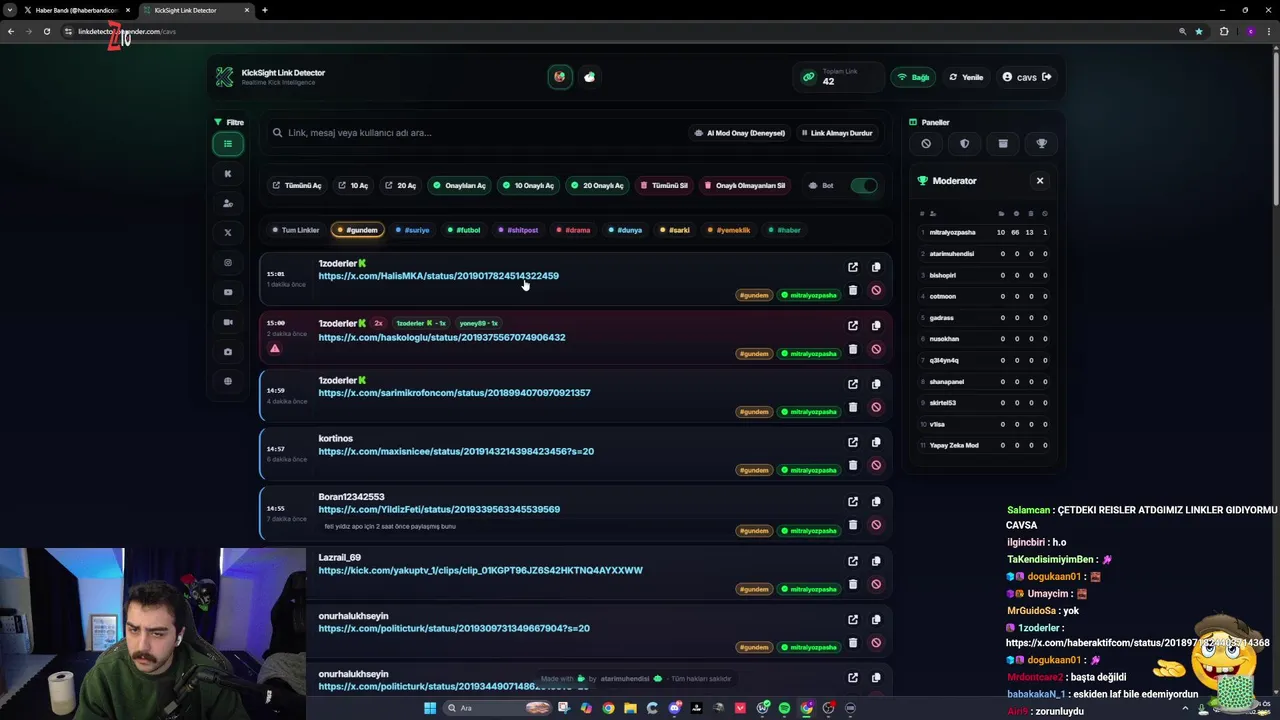The height and width of the screenshot is (720, 1280).
Task: Click Onaylı Olmayanları Sil button
Action: point(745,185)
